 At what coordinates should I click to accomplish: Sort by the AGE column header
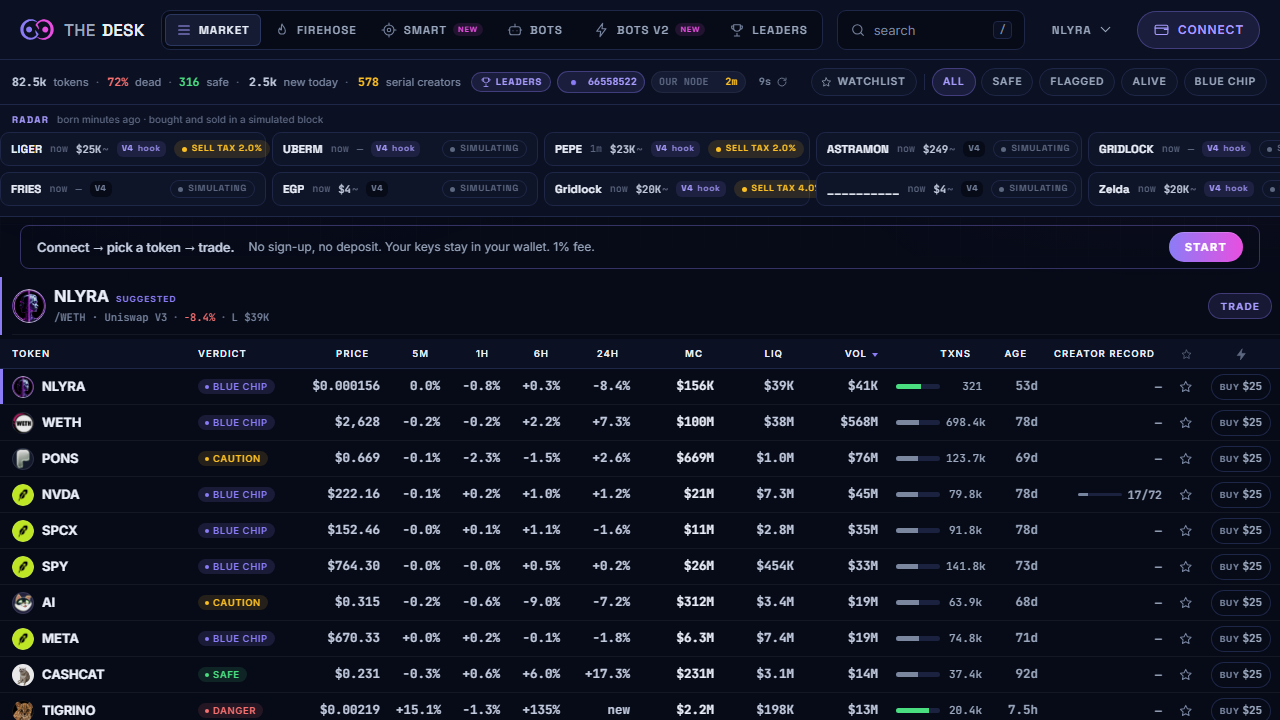coord(1015,354)
